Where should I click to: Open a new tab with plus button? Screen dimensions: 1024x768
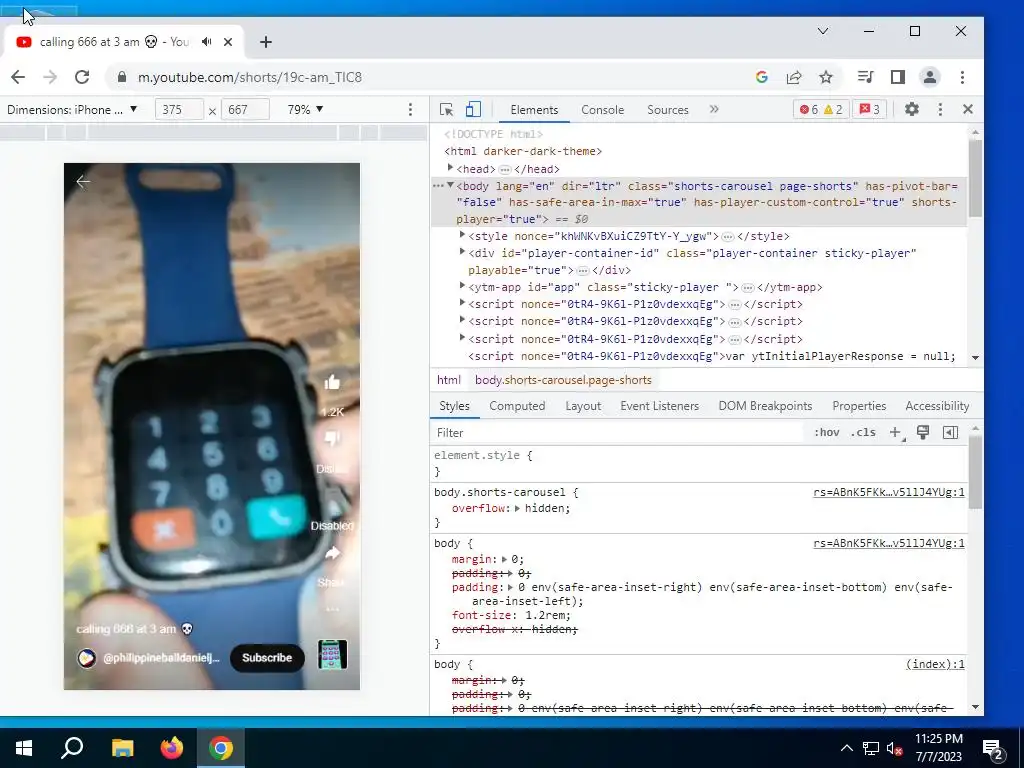(x=265, y=42)
